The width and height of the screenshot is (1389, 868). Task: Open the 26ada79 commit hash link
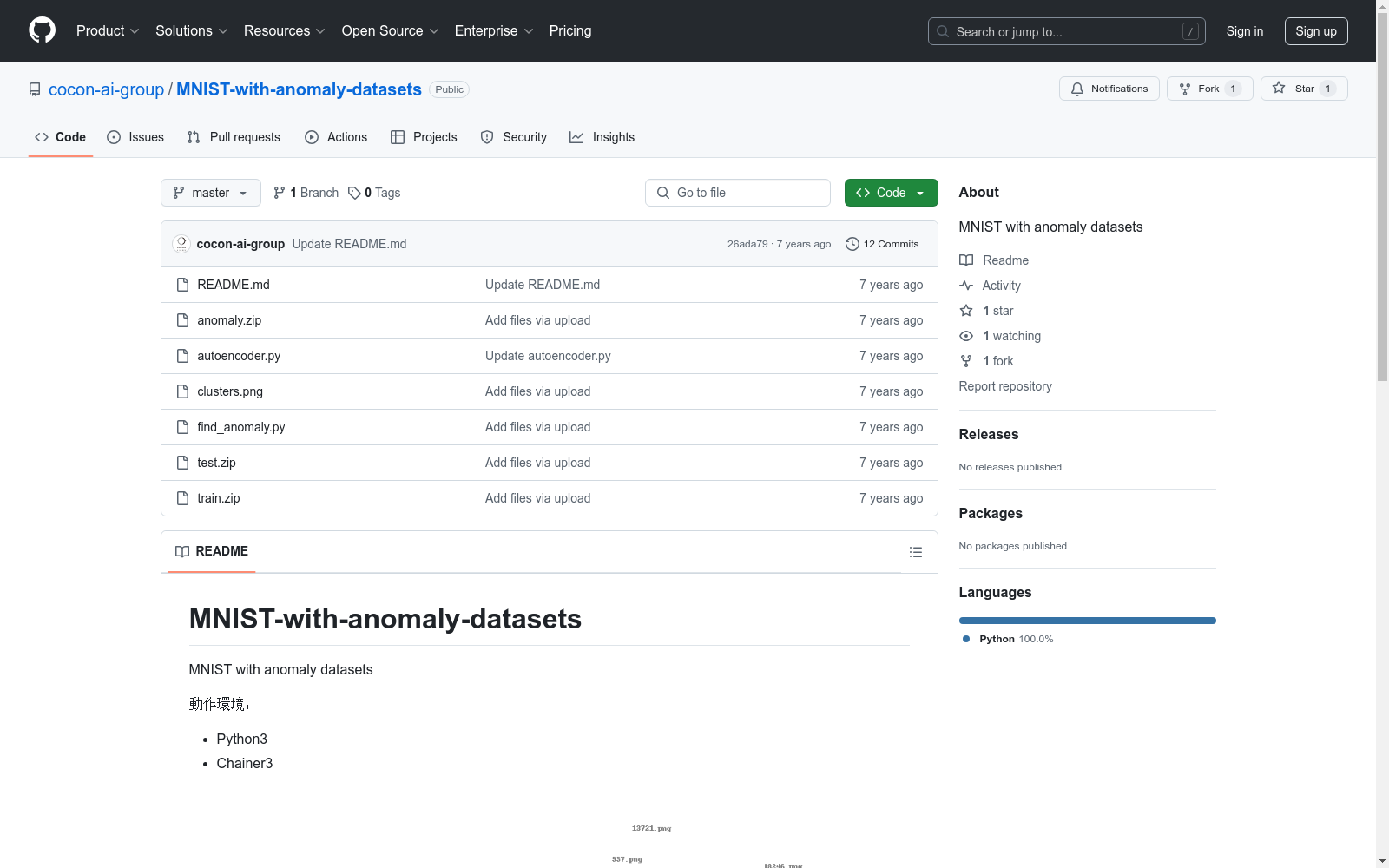[747, 244]
